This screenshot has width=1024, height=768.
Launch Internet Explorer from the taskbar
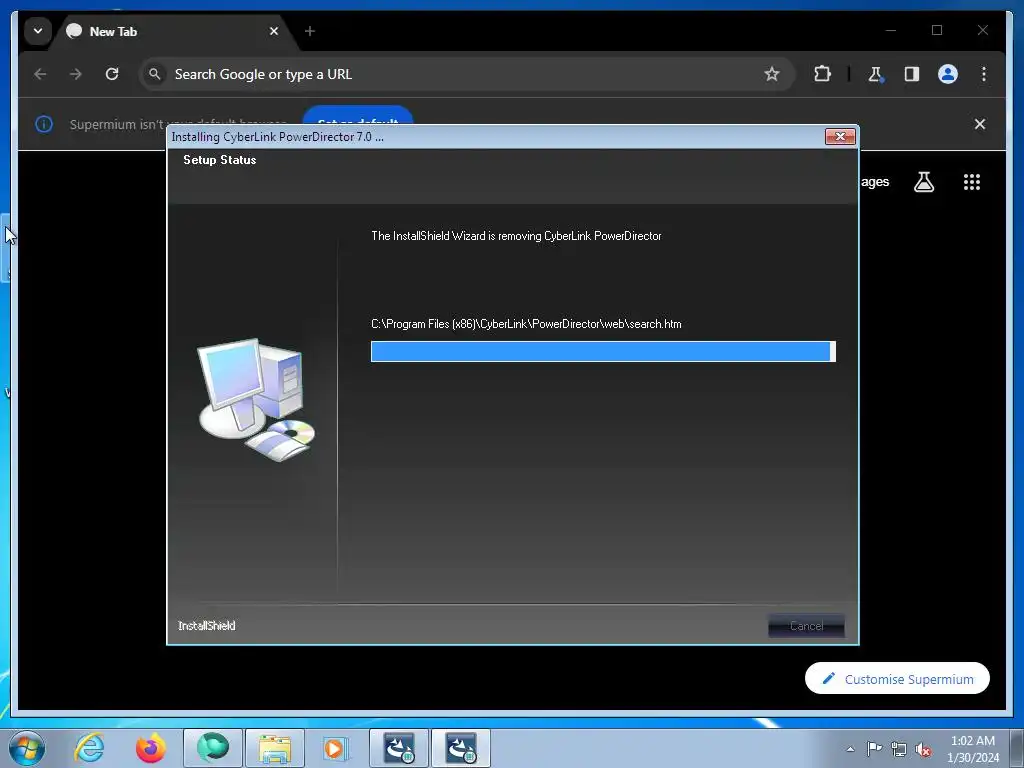tap(89, 748)
